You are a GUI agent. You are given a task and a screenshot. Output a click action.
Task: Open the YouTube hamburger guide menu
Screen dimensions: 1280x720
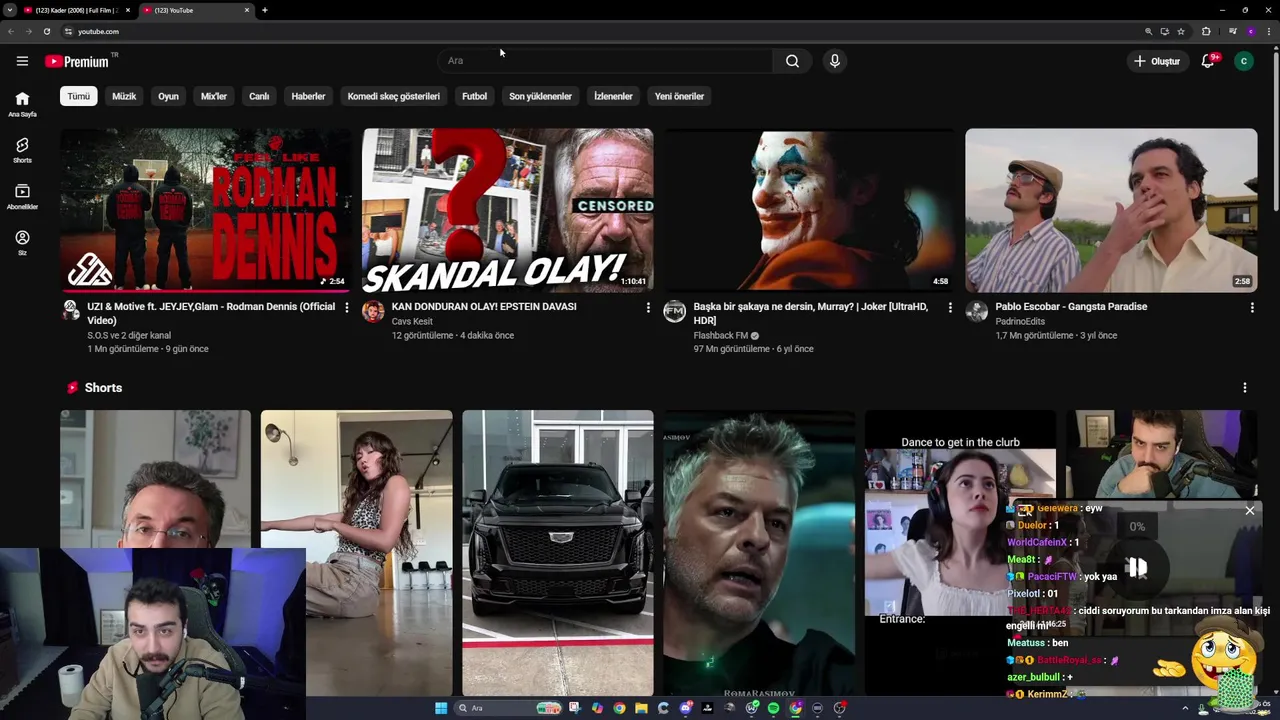point(22,61)
